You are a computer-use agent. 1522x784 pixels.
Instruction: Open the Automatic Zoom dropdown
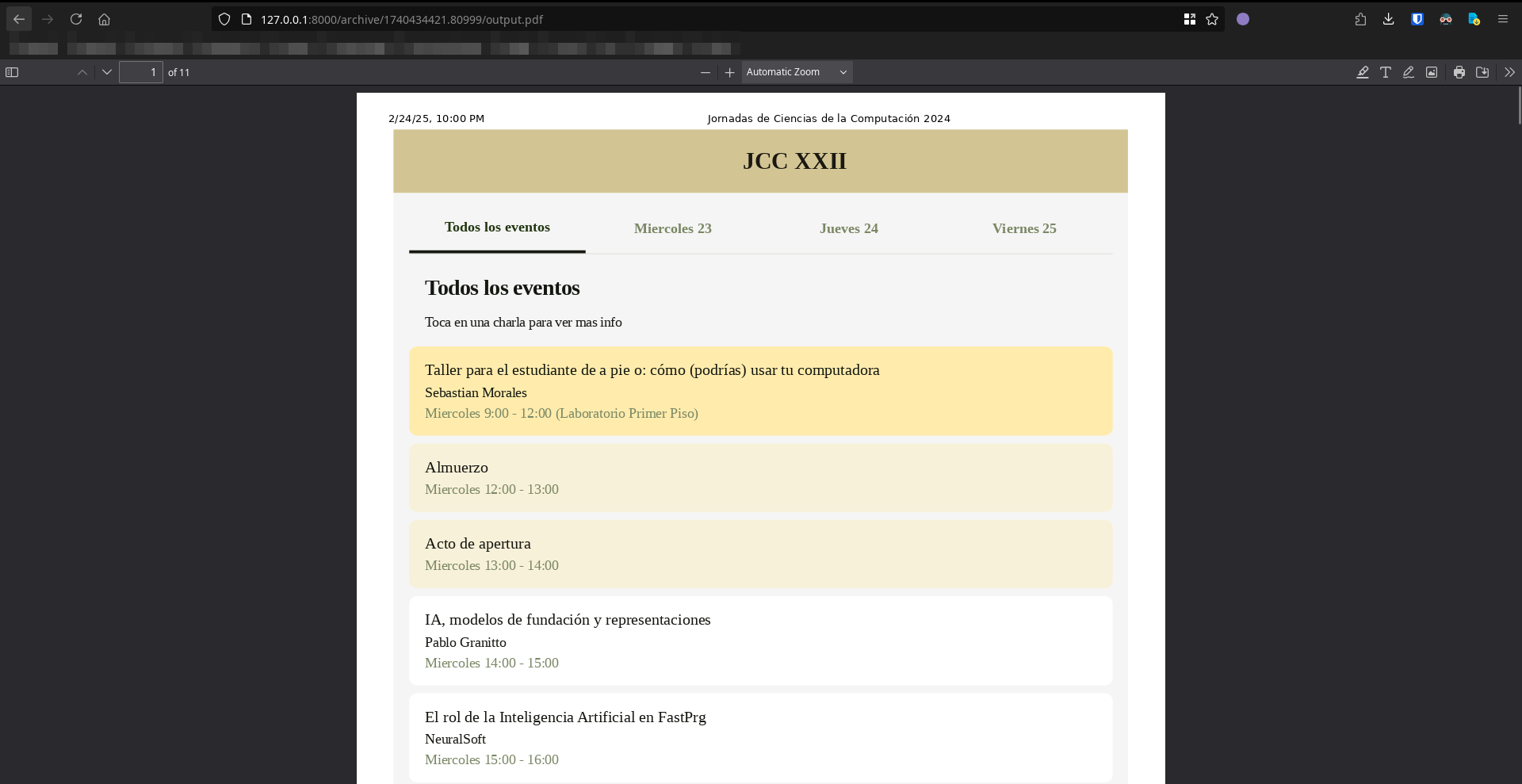click(797, 72)
